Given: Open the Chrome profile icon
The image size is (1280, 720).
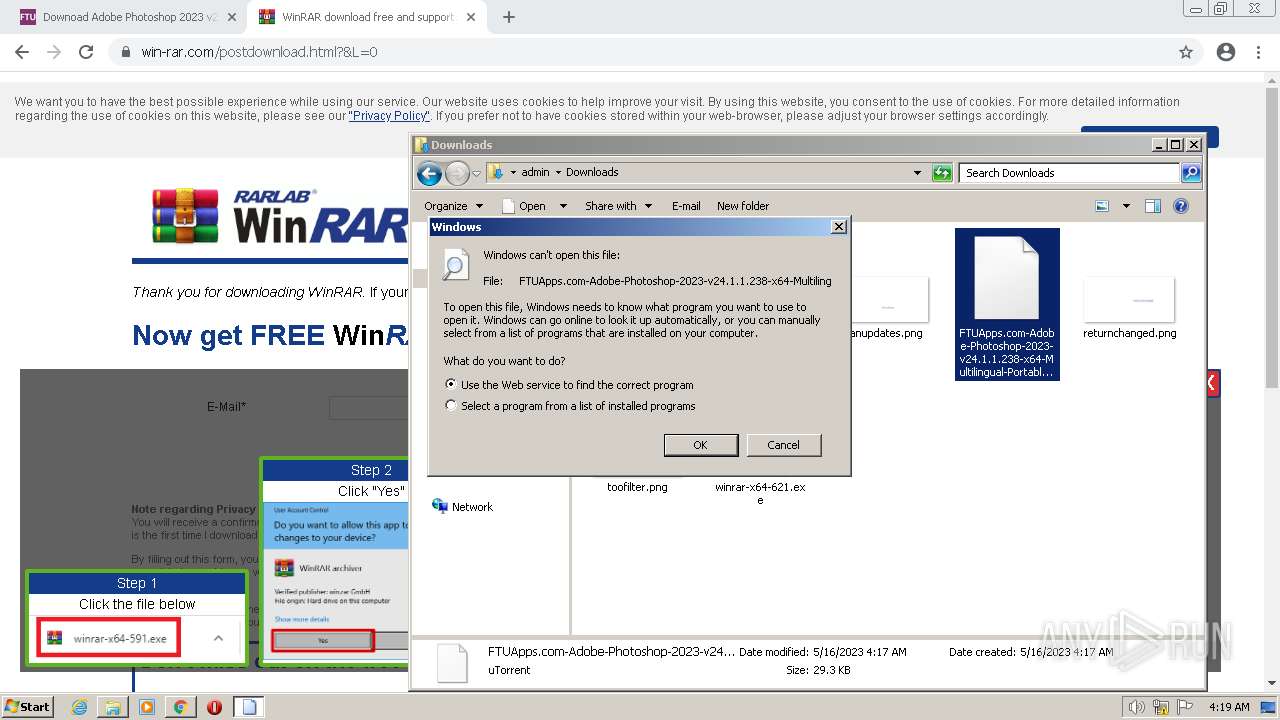Looking at the screenshot, I should [x=1226, y=52].
